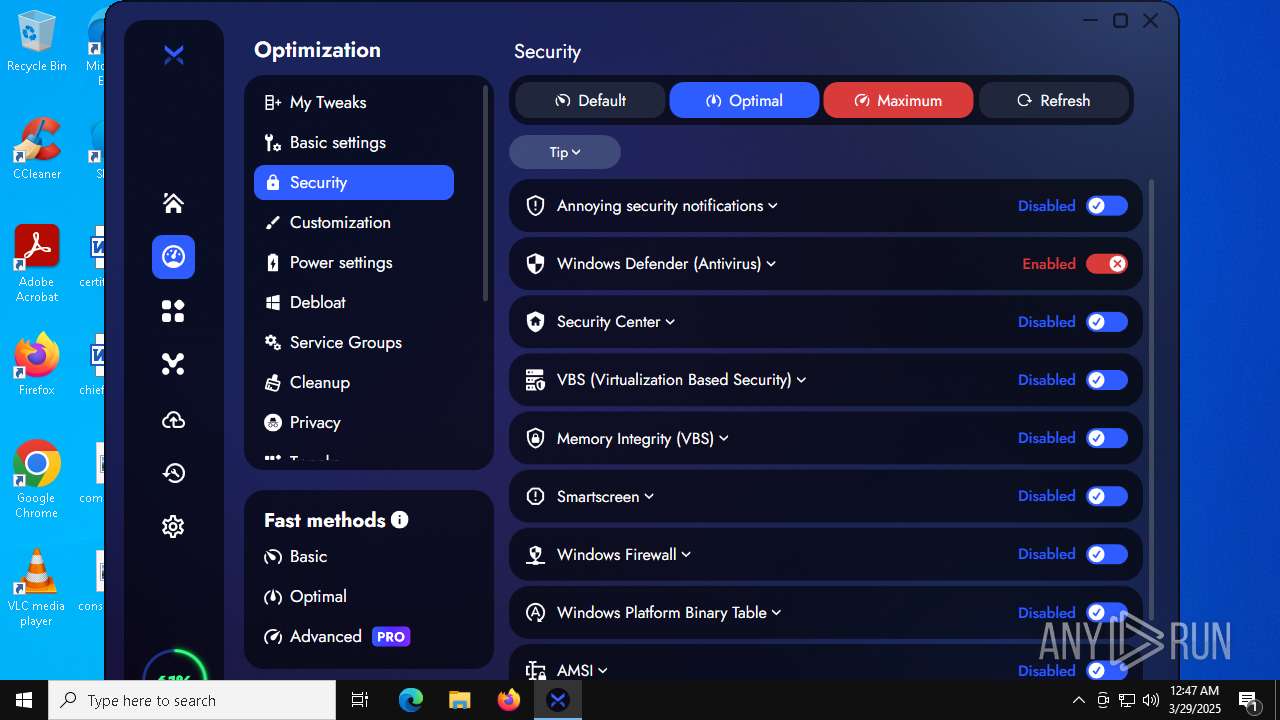The width and height of the screenshot is (1280, 720).
Task: Toggle Annoying security notifications switch
Action: point(1107,206)
